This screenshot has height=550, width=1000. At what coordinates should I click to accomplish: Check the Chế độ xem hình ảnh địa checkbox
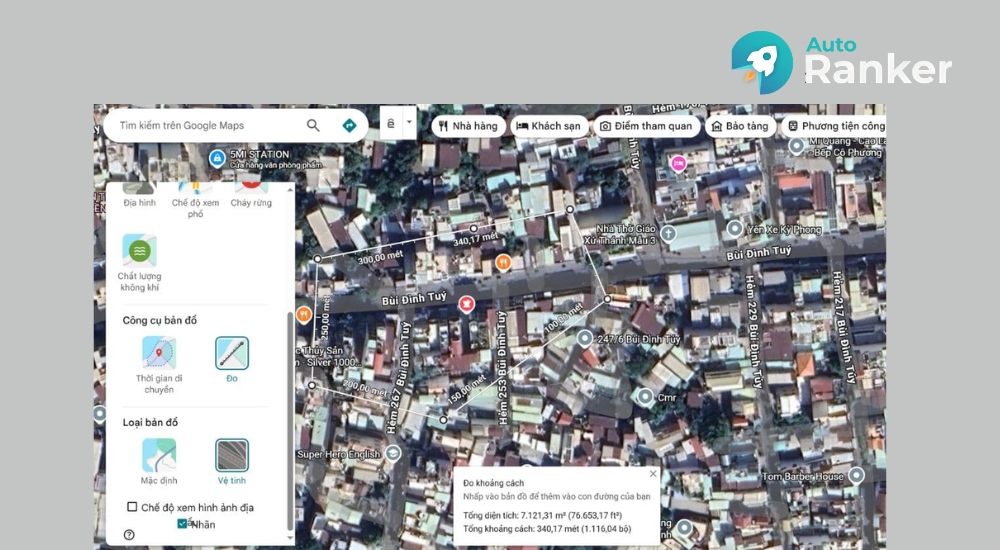(x=132, y=507)
